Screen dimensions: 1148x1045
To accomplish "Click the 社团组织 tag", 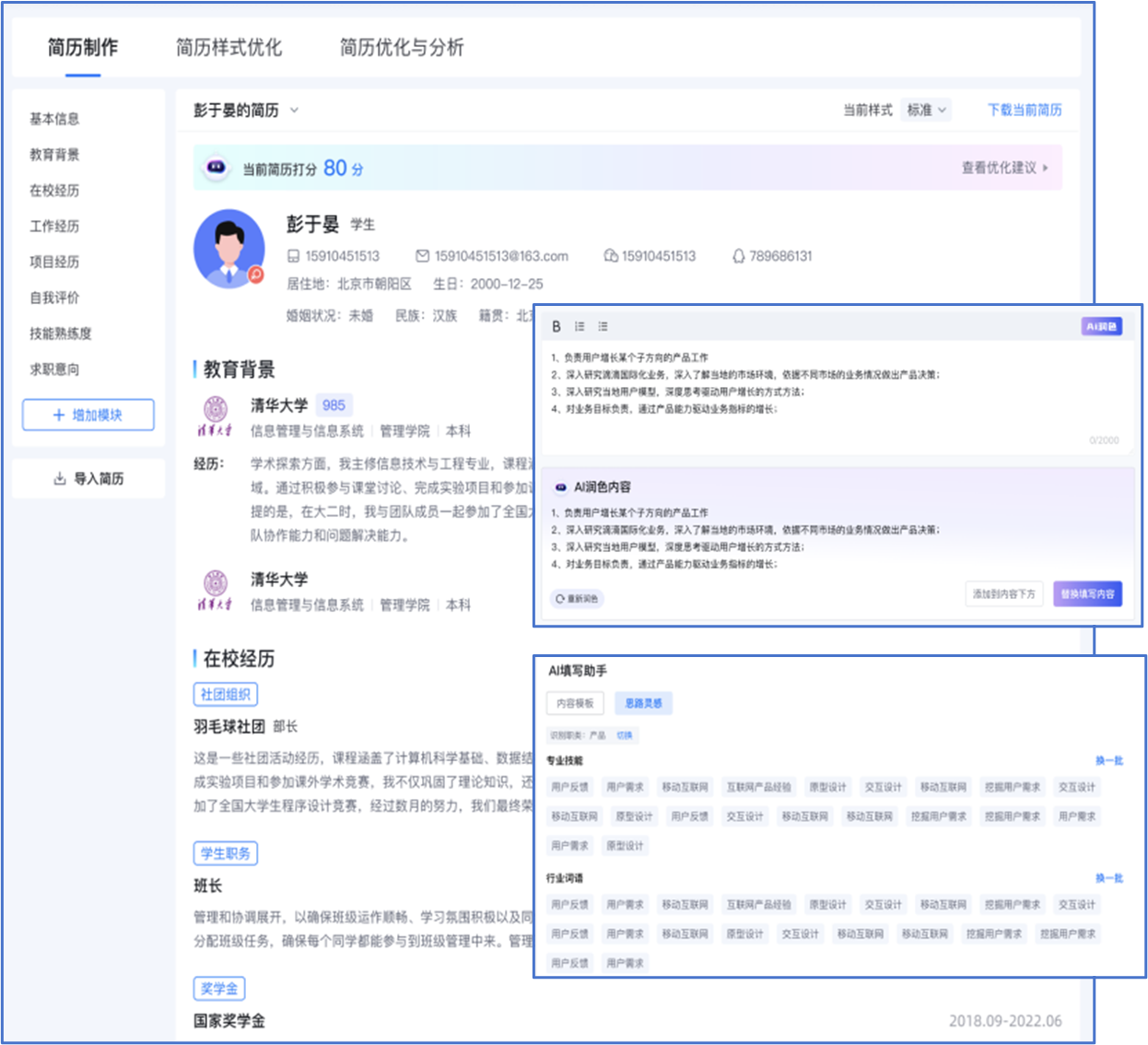I will point(226,695).
